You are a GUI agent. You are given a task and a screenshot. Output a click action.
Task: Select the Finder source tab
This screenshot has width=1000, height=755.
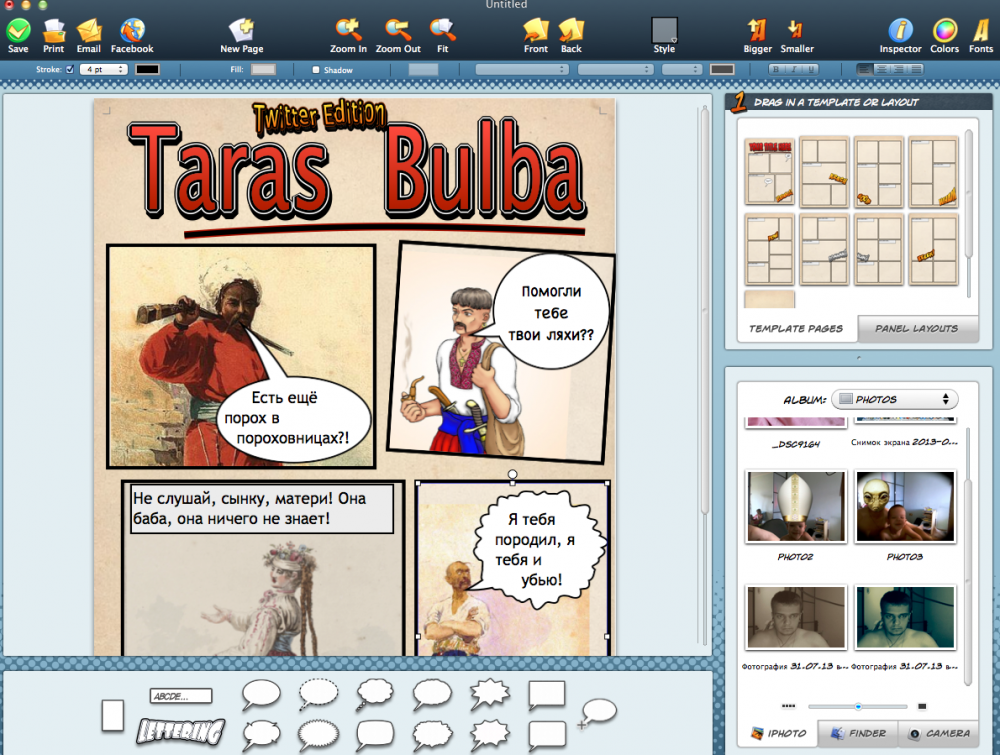pos(858,733)
